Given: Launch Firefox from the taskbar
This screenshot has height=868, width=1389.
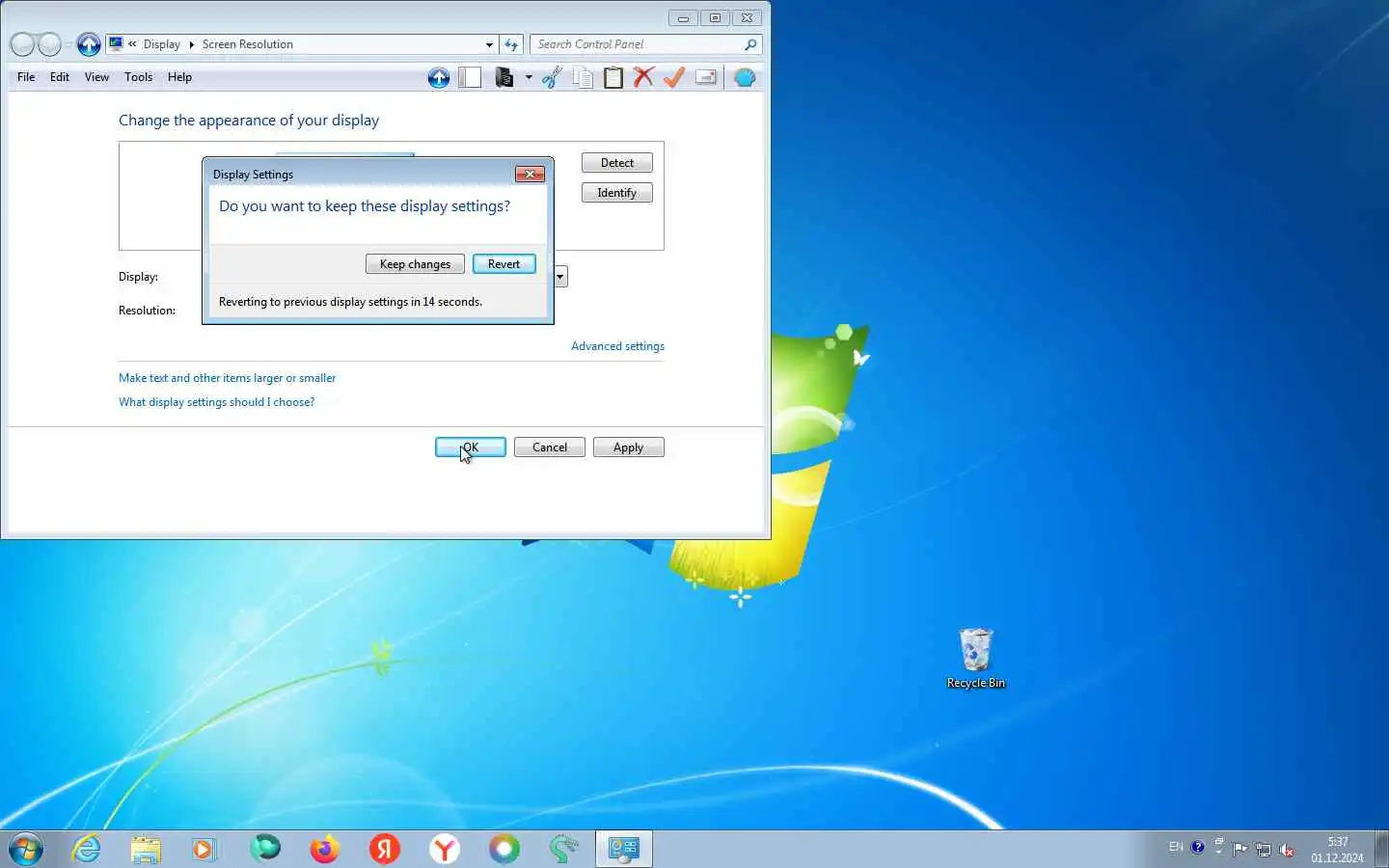Looking at the screenshot, I should tap(325, 849).
